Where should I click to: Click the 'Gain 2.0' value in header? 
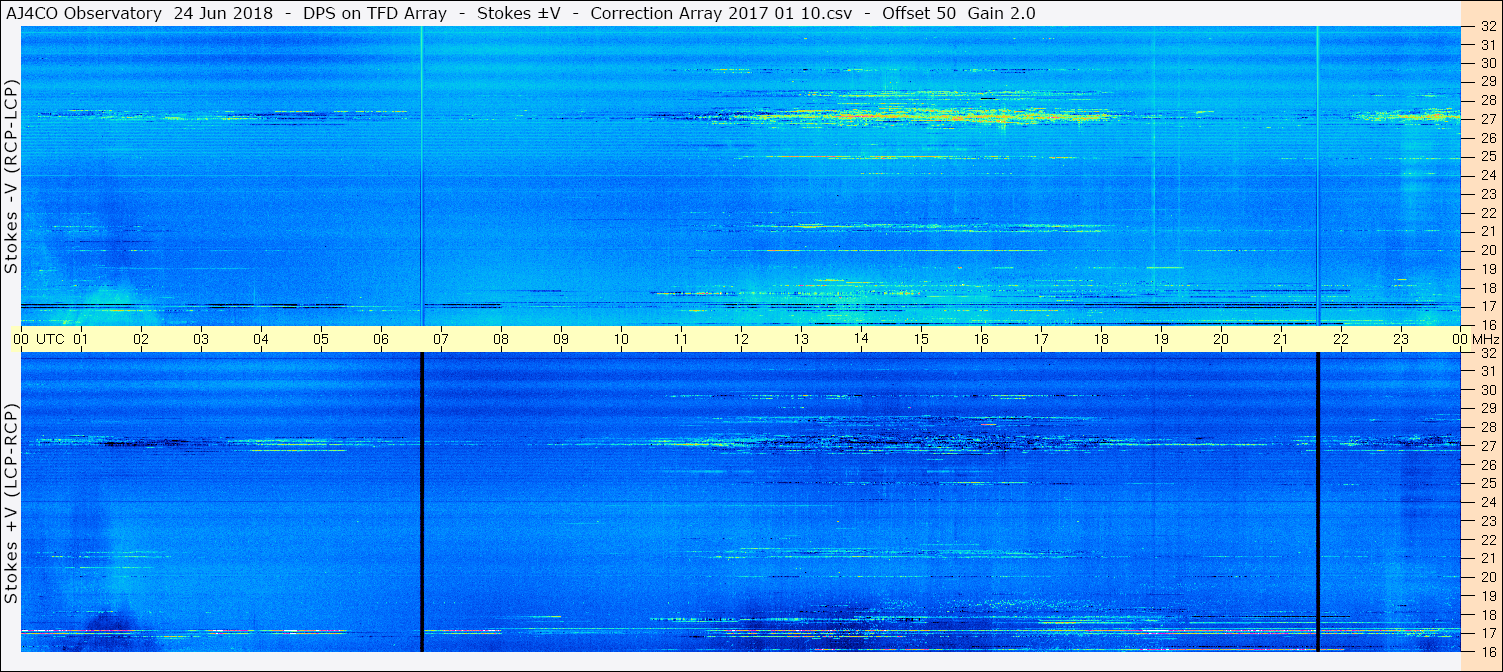[x=1001, y=14]
